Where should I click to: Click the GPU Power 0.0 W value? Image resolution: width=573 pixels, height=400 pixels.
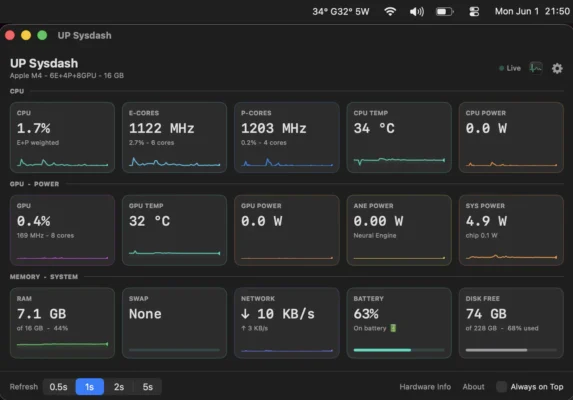pyautogui.click(x=262, y=221)
